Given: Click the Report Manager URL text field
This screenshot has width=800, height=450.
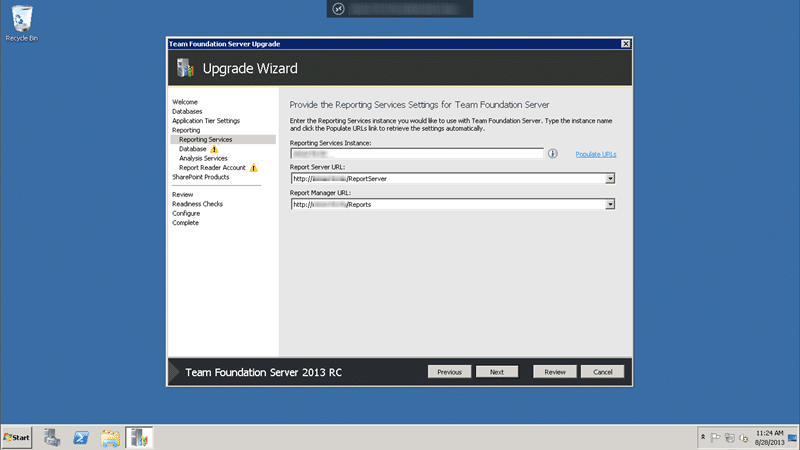Looking at the screenshot, I should 448,204.
